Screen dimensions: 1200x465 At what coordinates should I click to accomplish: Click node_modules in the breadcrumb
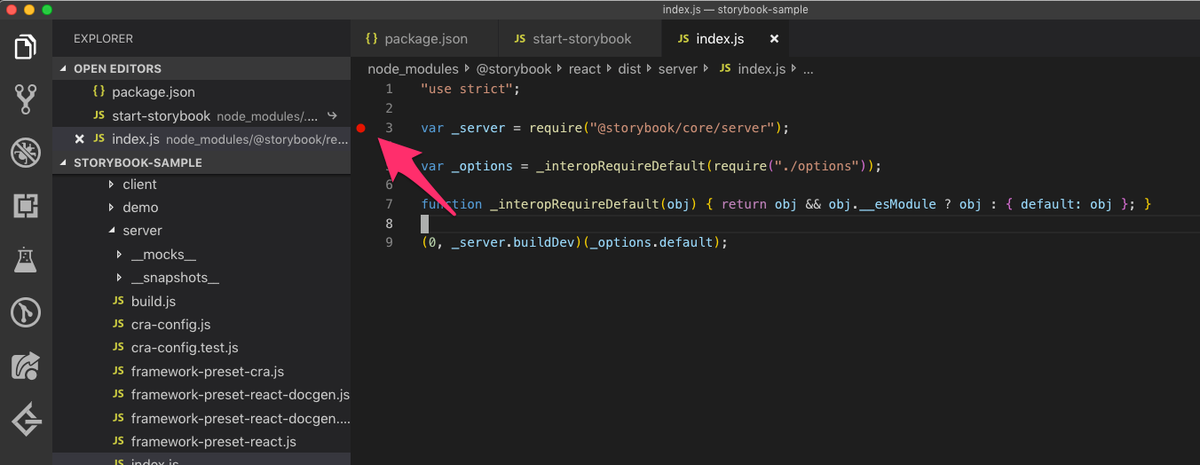414,70
